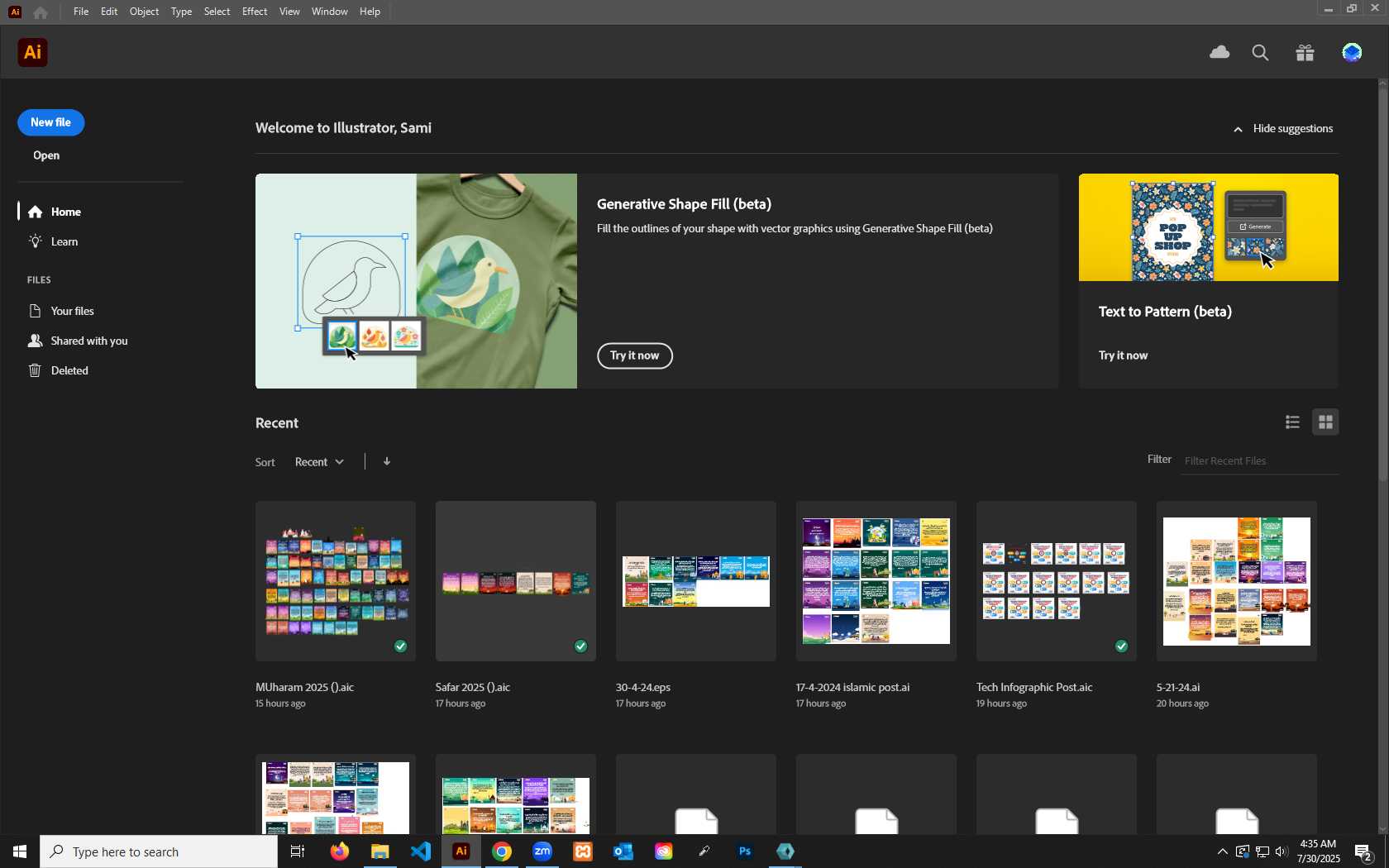Image resolution: width=1389 pixels, height=868 pixels.
Task: Click the volume icon in system tray
Action: click(1282, 851)
